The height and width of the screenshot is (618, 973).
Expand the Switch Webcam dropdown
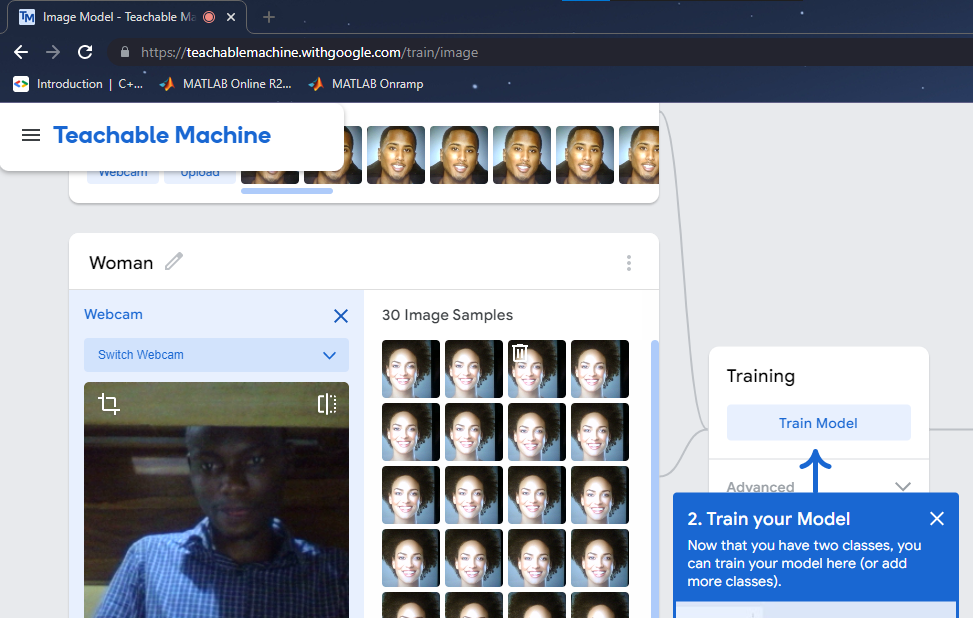[216, 355]
